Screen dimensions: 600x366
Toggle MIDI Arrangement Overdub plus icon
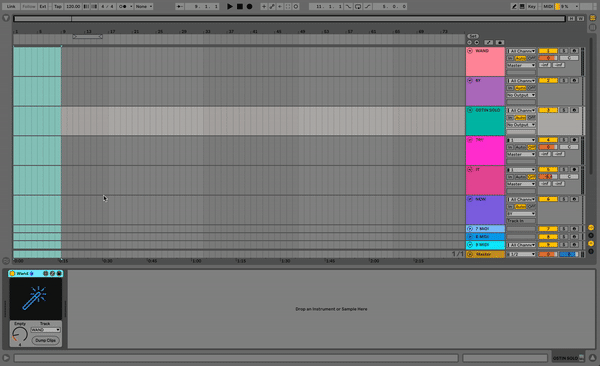tap(264, 7)
